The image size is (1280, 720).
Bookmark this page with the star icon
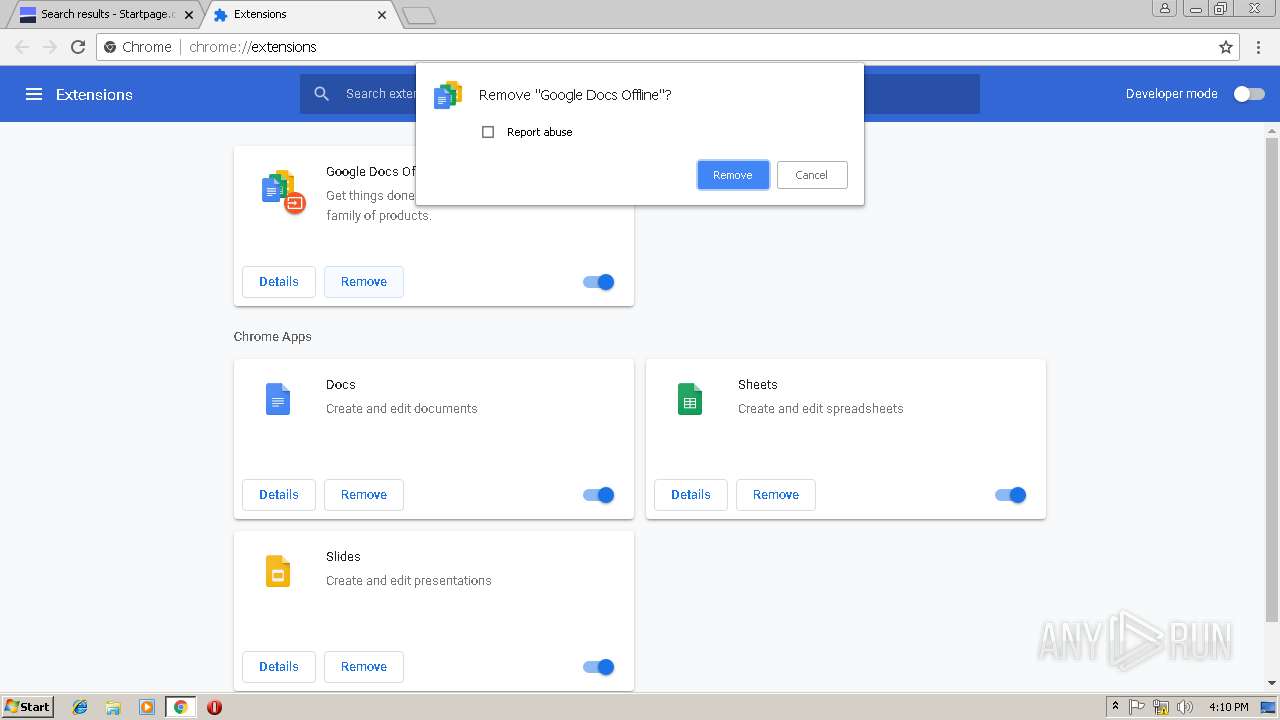pyautogui.click(x=1226, y=47)
